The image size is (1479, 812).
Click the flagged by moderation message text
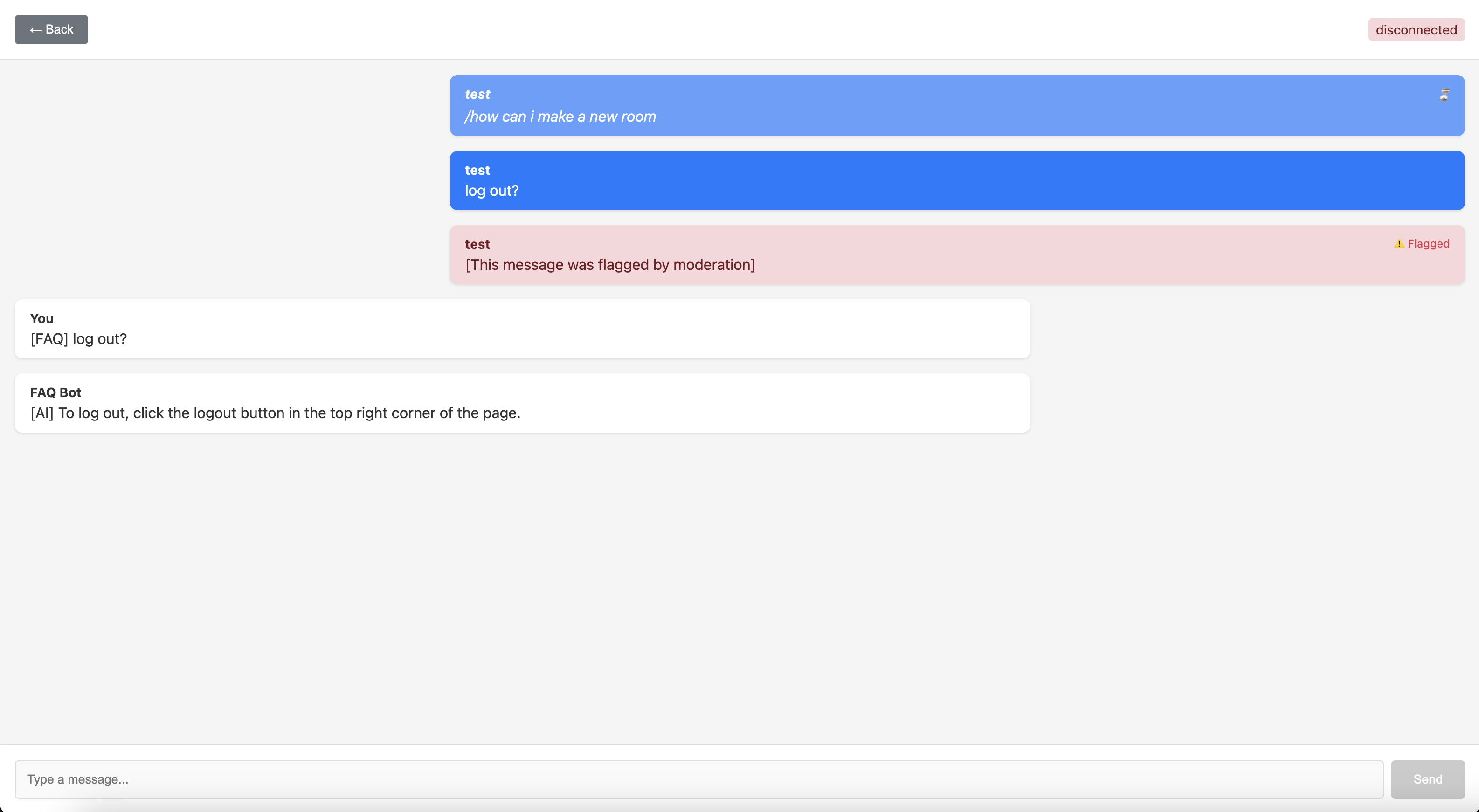610,265
